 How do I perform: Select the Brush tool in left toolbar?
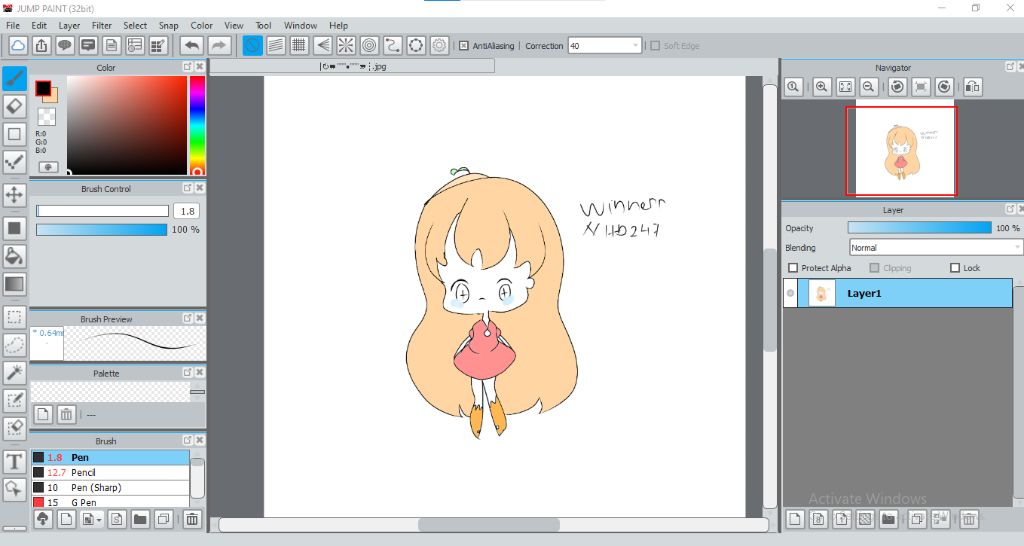point(14,78)
